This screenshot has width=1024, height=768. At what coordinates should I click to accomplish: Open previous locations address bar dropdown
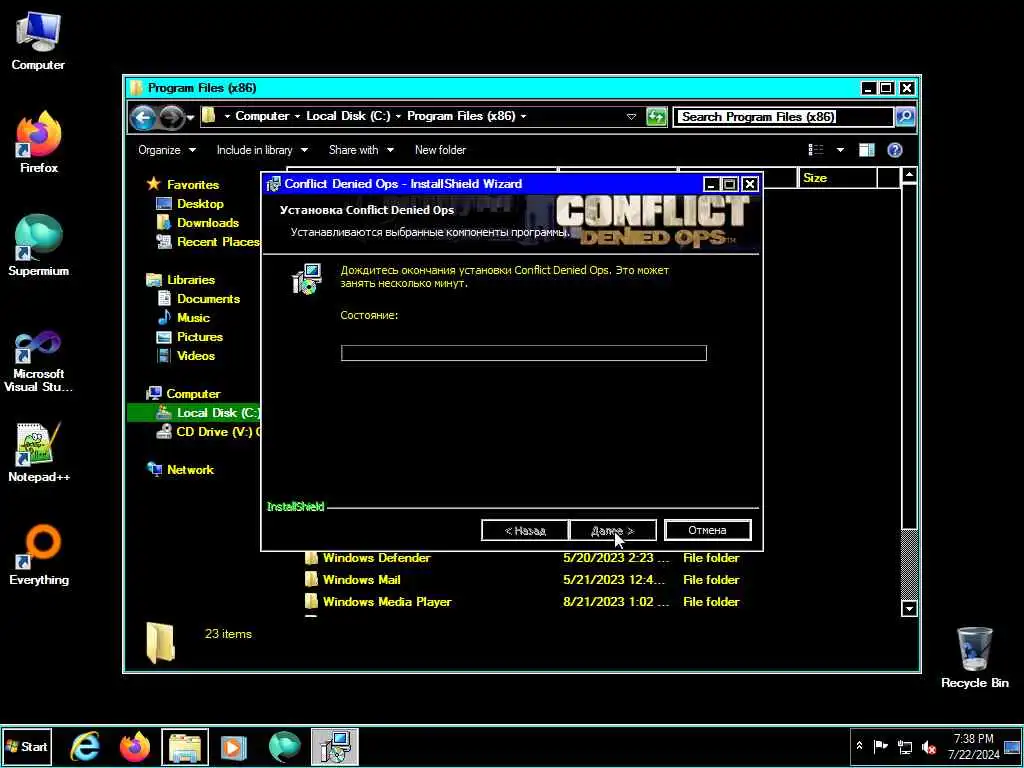[x=631, y=117]
